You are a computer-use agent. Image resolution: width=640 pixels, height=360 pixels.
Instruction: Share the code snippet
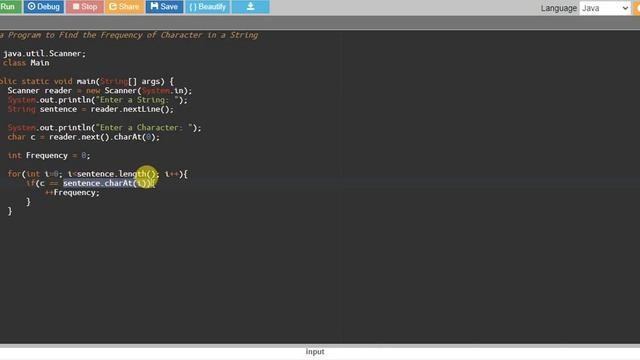pos(124,7)
